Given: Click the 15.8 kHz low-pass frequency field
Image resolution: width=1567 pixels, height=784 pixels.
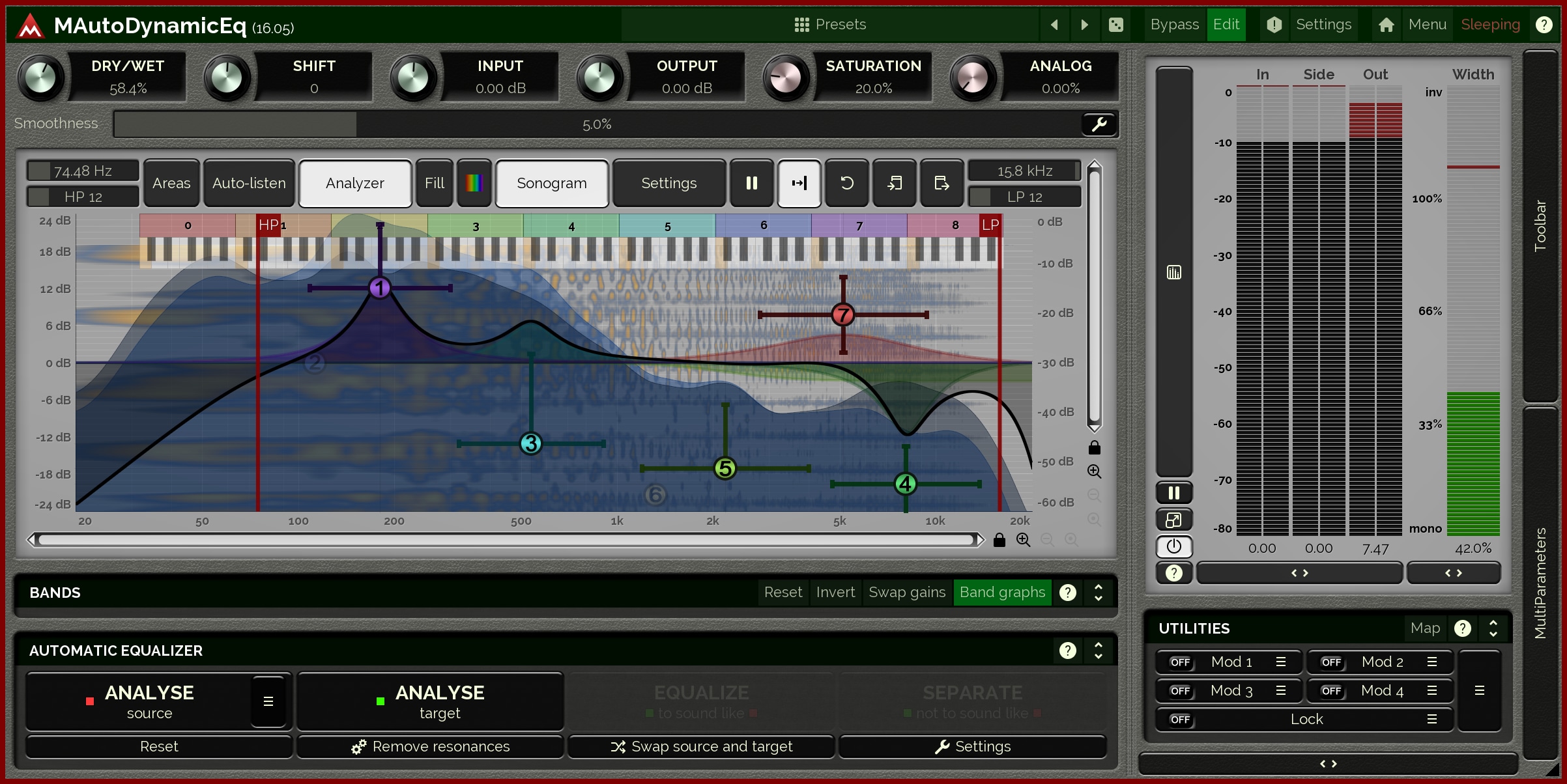Looking at the screenshot, I should pyautogui.click(x=1024, y=171).
